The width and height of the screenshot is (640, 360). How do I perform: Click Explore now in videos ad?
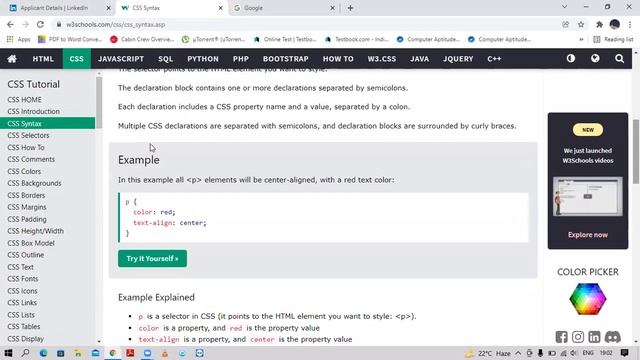point(588,235)
